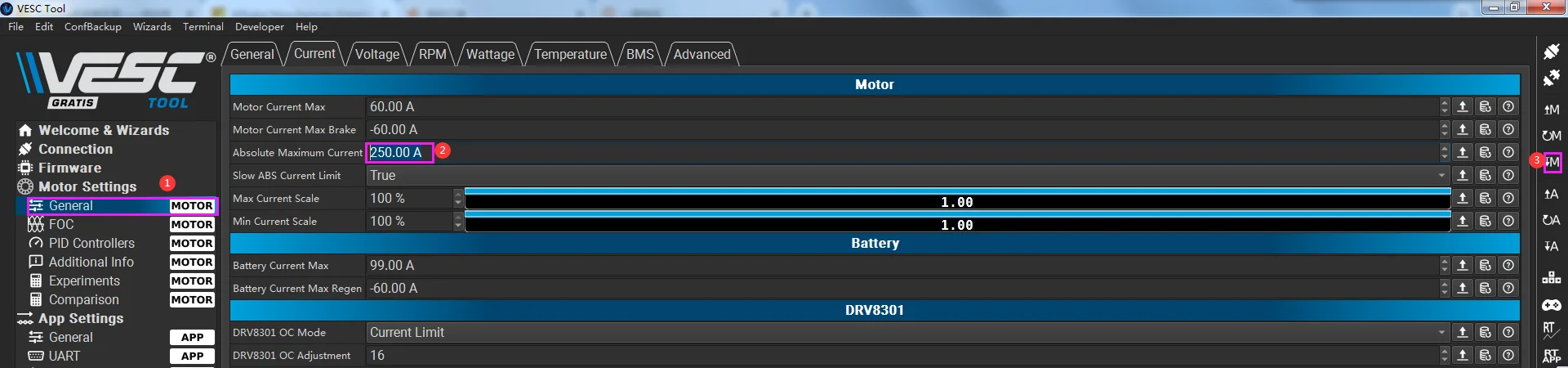Toggle the RT realtime data stream icon
1568x368 pixels.
(x=1552, y=330)
